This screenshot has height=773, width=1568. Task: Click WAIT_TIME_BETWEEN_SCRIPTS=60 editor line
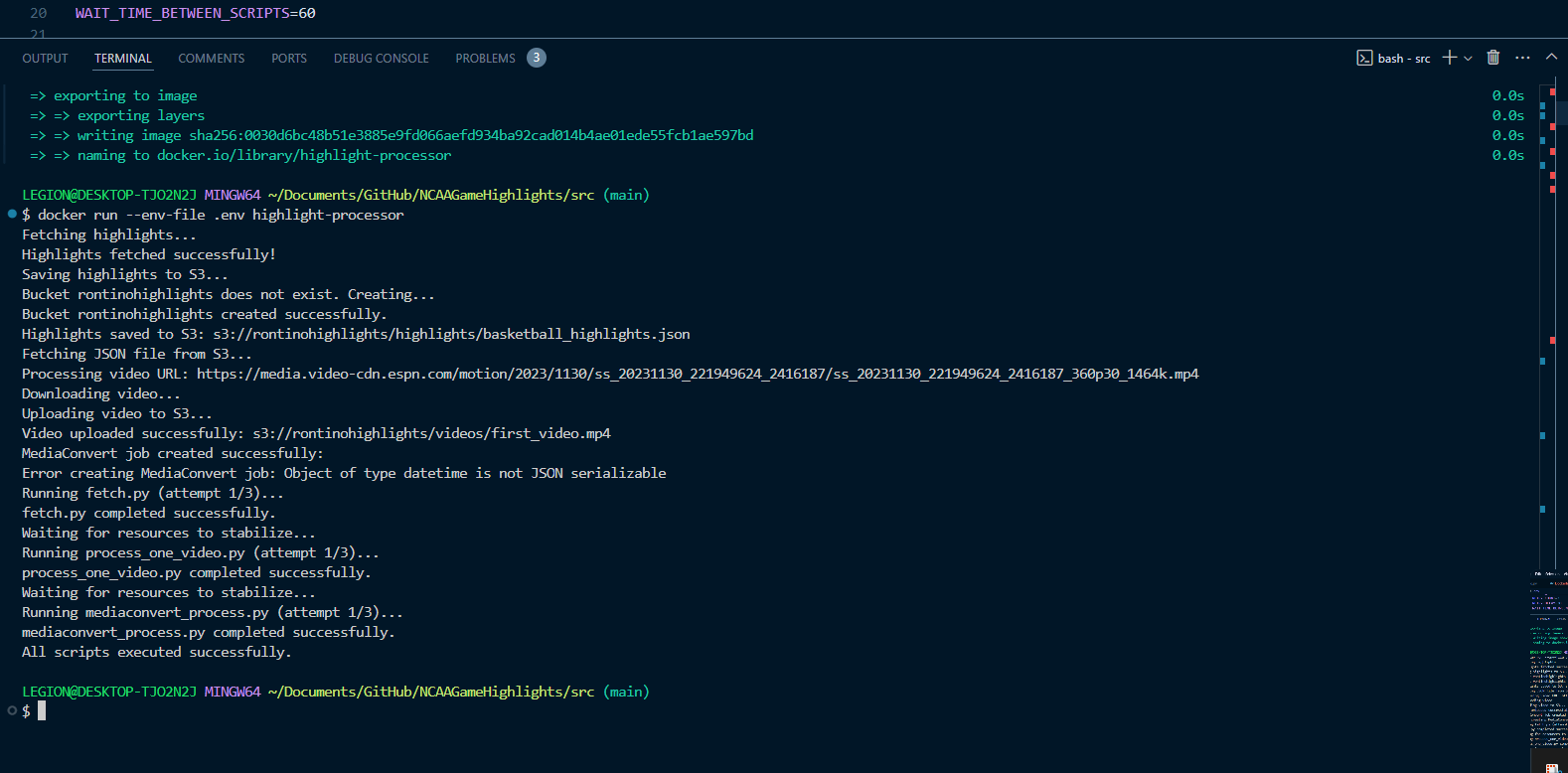tap(196, 13)
